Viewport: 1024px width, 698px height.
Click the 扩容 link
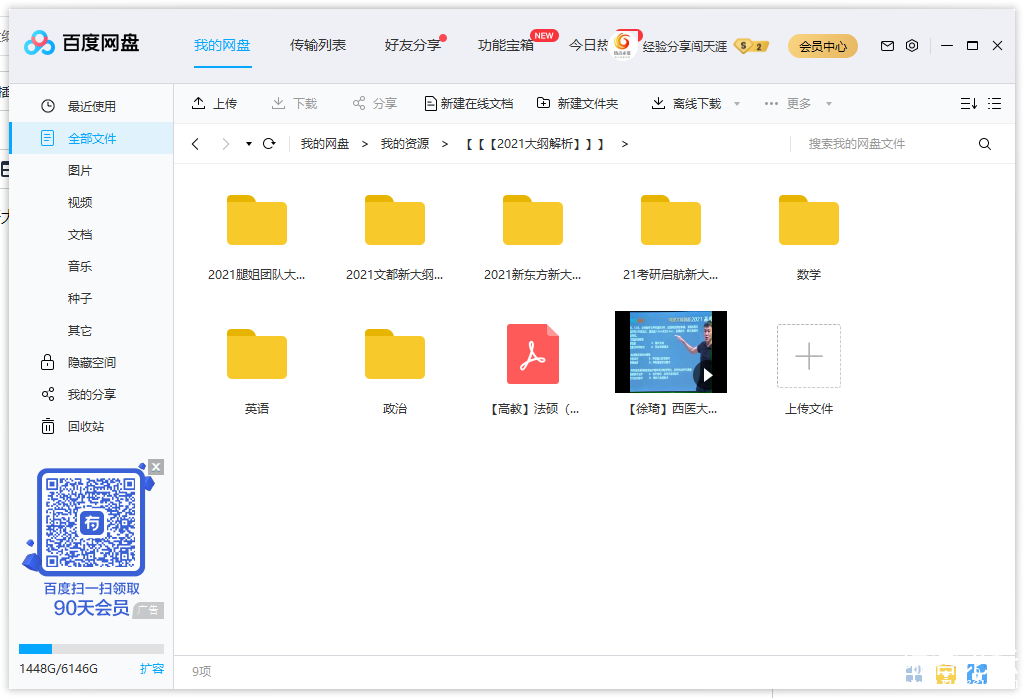151,668
